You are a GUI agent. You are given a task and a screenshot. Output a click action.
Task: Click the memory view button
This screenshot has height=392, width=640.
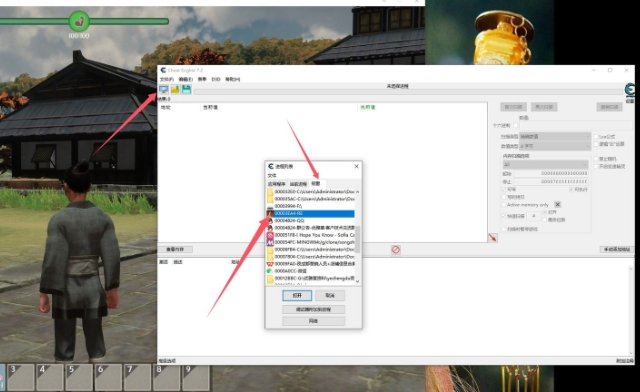(x=175, y=249)
